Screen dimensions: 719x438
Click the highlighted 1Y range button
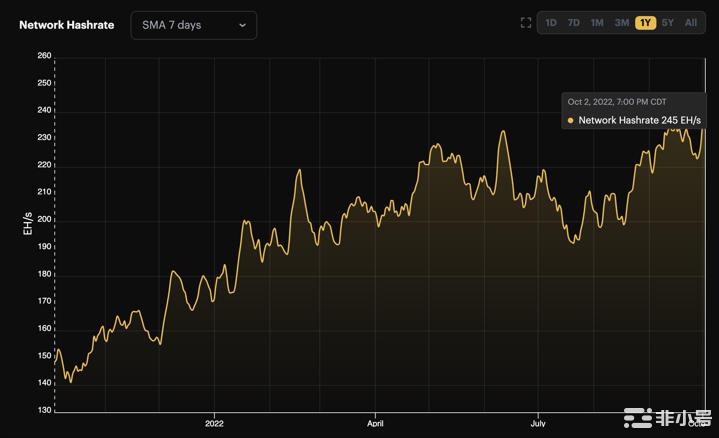(x=645, y=23)
